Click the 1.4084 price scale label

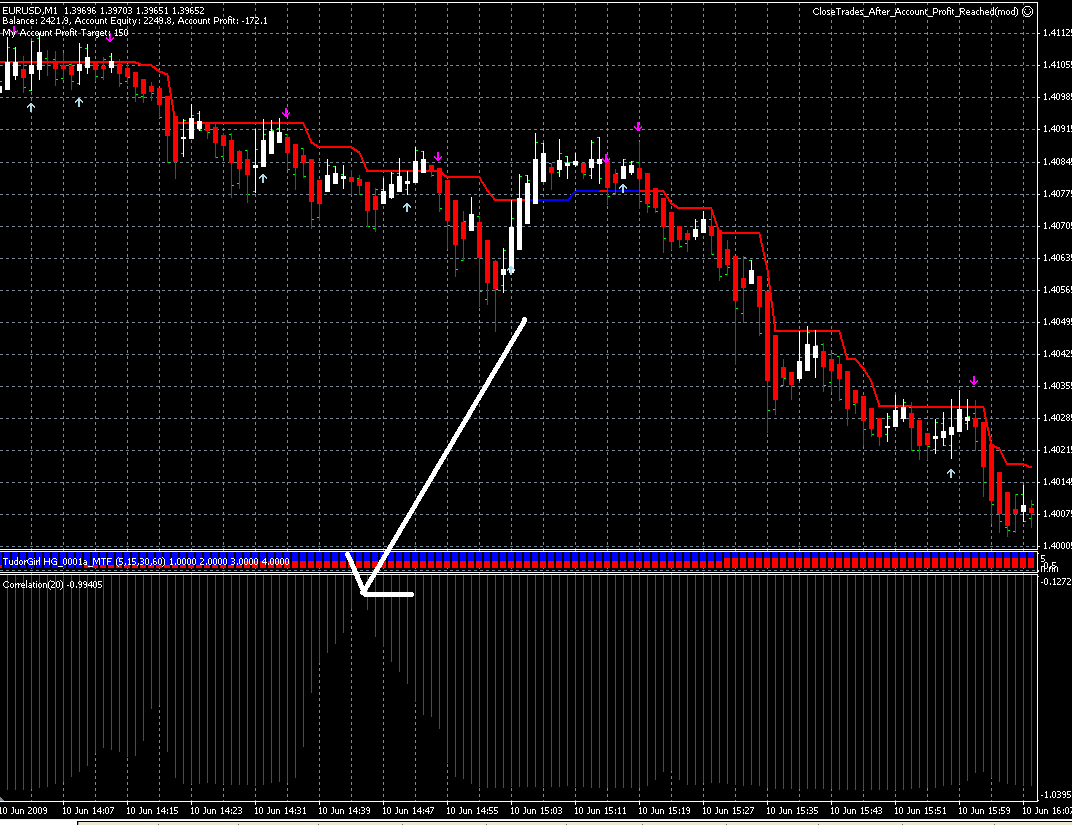(x=1057, y=162)
